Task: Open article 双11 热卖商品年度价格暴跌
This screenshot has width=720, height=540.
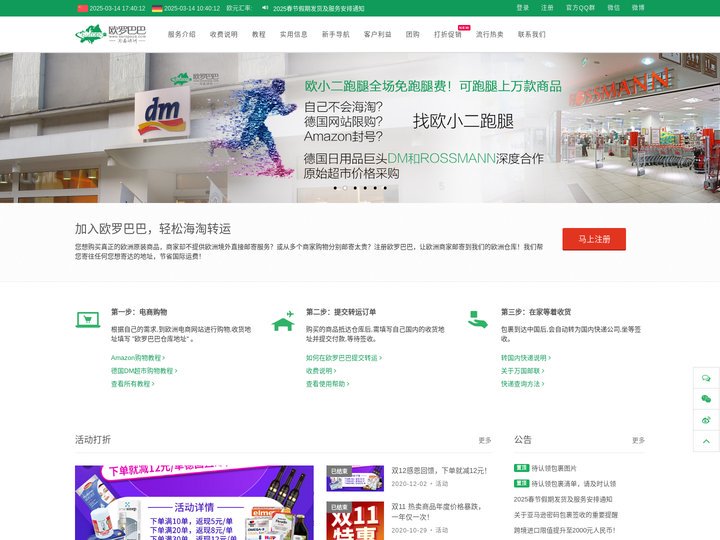Action: [436, 512]
